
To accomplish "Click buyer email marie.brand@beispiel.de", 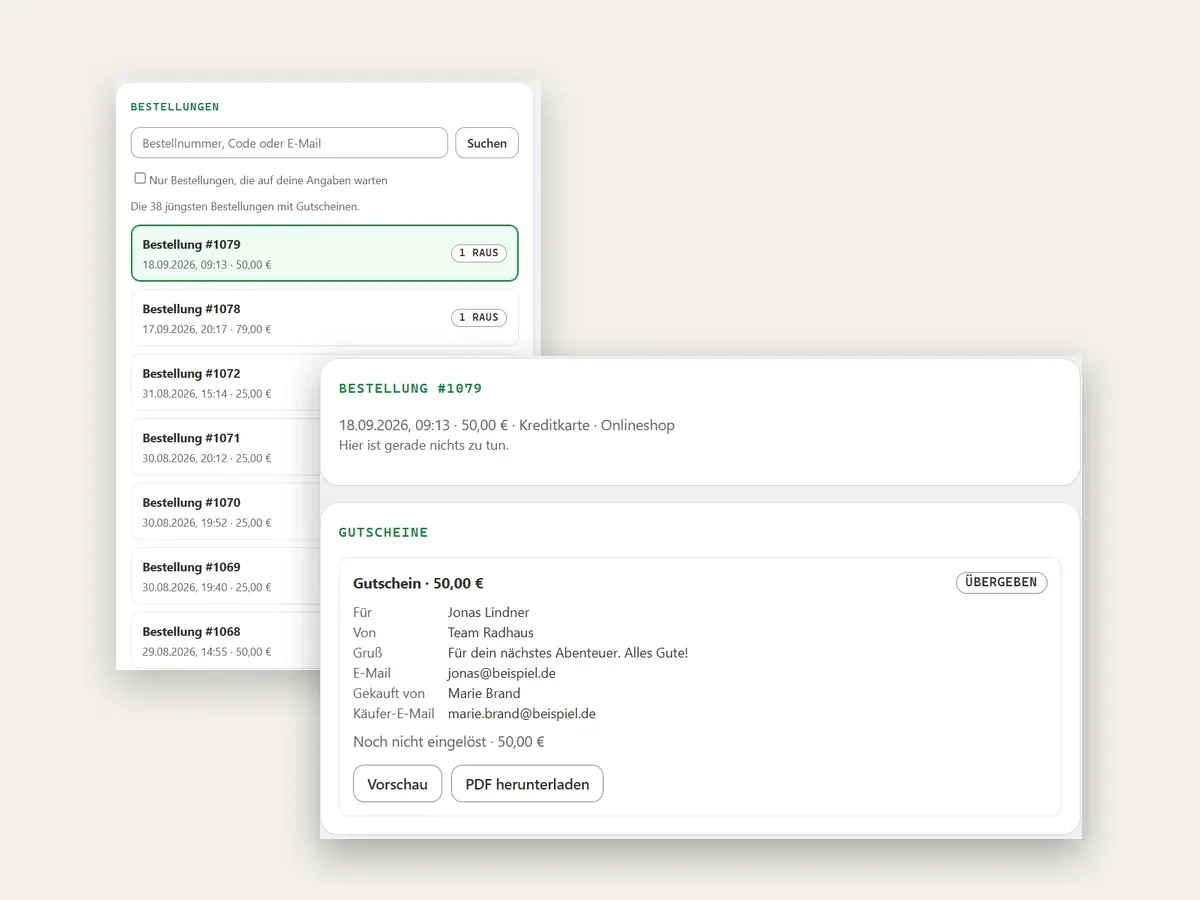I will [521, 714].
